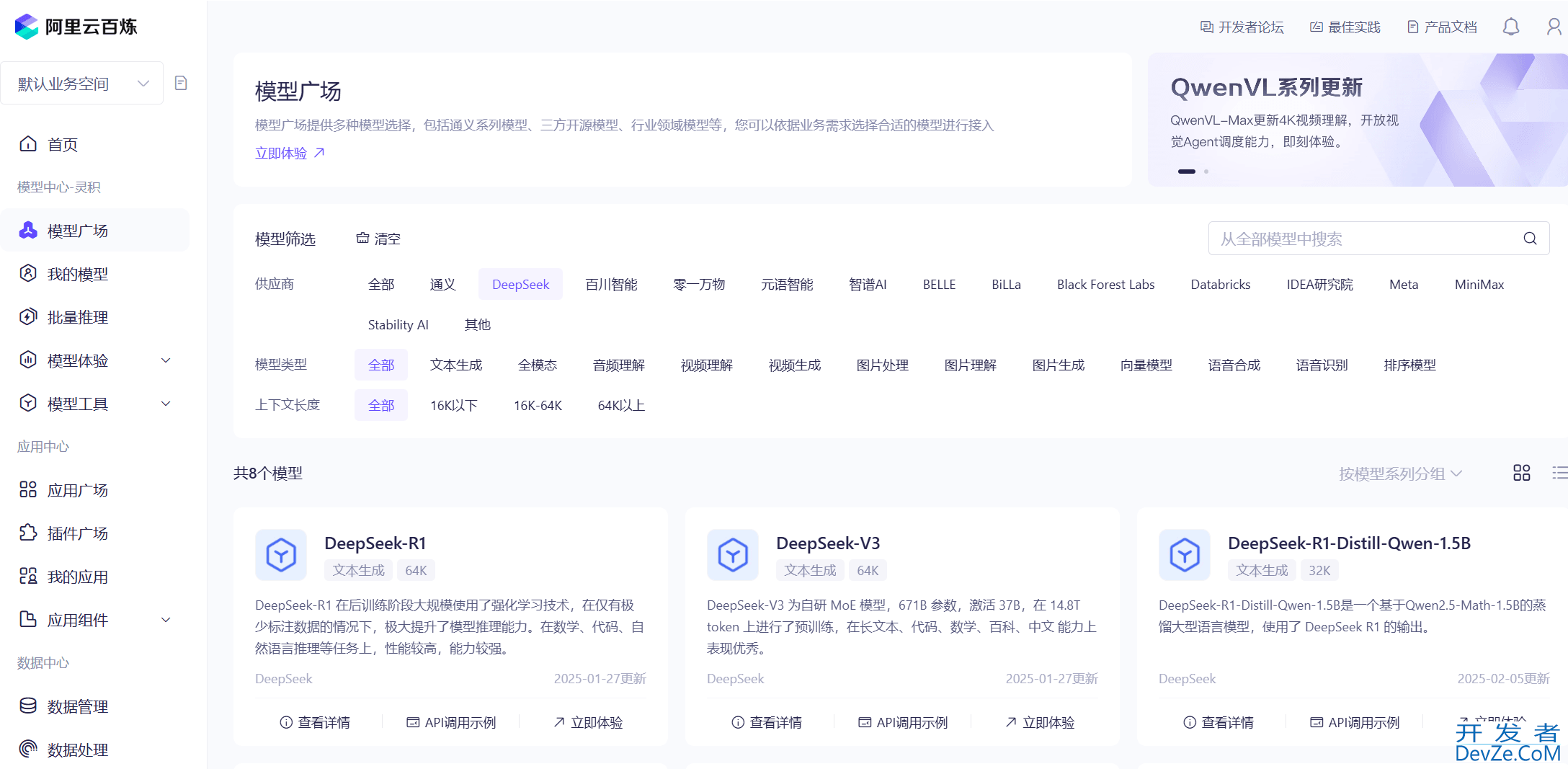
Task: Expand 应用组件 submenu chevron
Action: pos(166,620)
